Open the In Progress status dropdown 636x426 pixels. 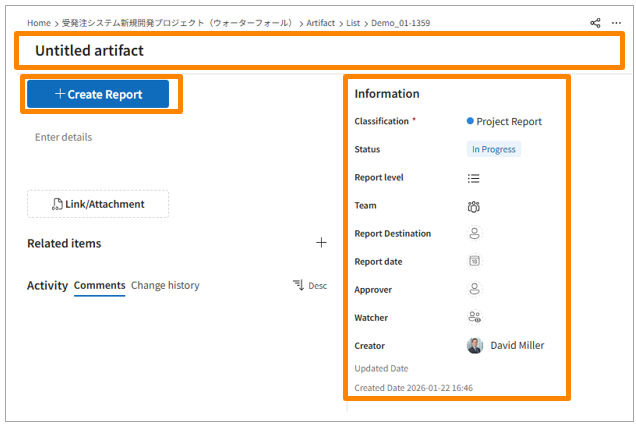494,150
